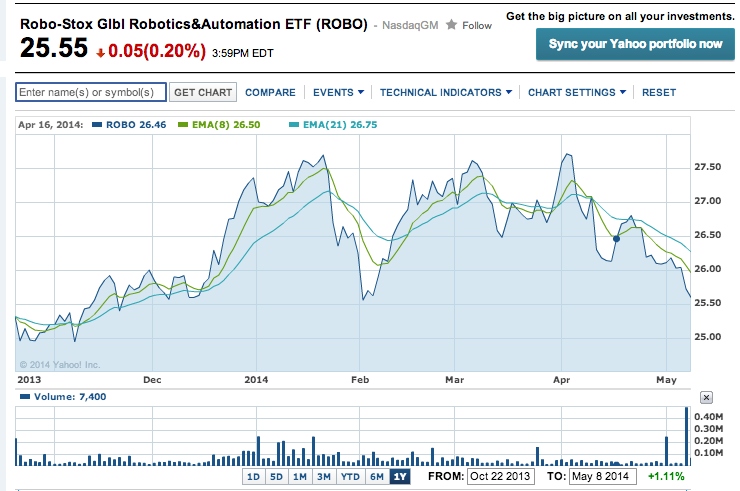Open Chart Settings dropdown
The width and height of the screenshot is (740, 491).
pos(577,93)
